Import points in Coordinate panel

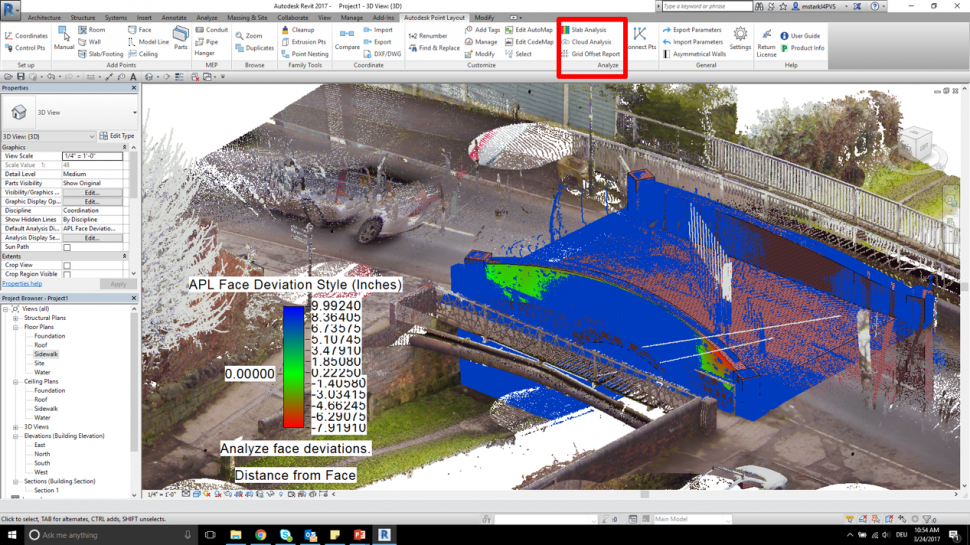[378, 30]
